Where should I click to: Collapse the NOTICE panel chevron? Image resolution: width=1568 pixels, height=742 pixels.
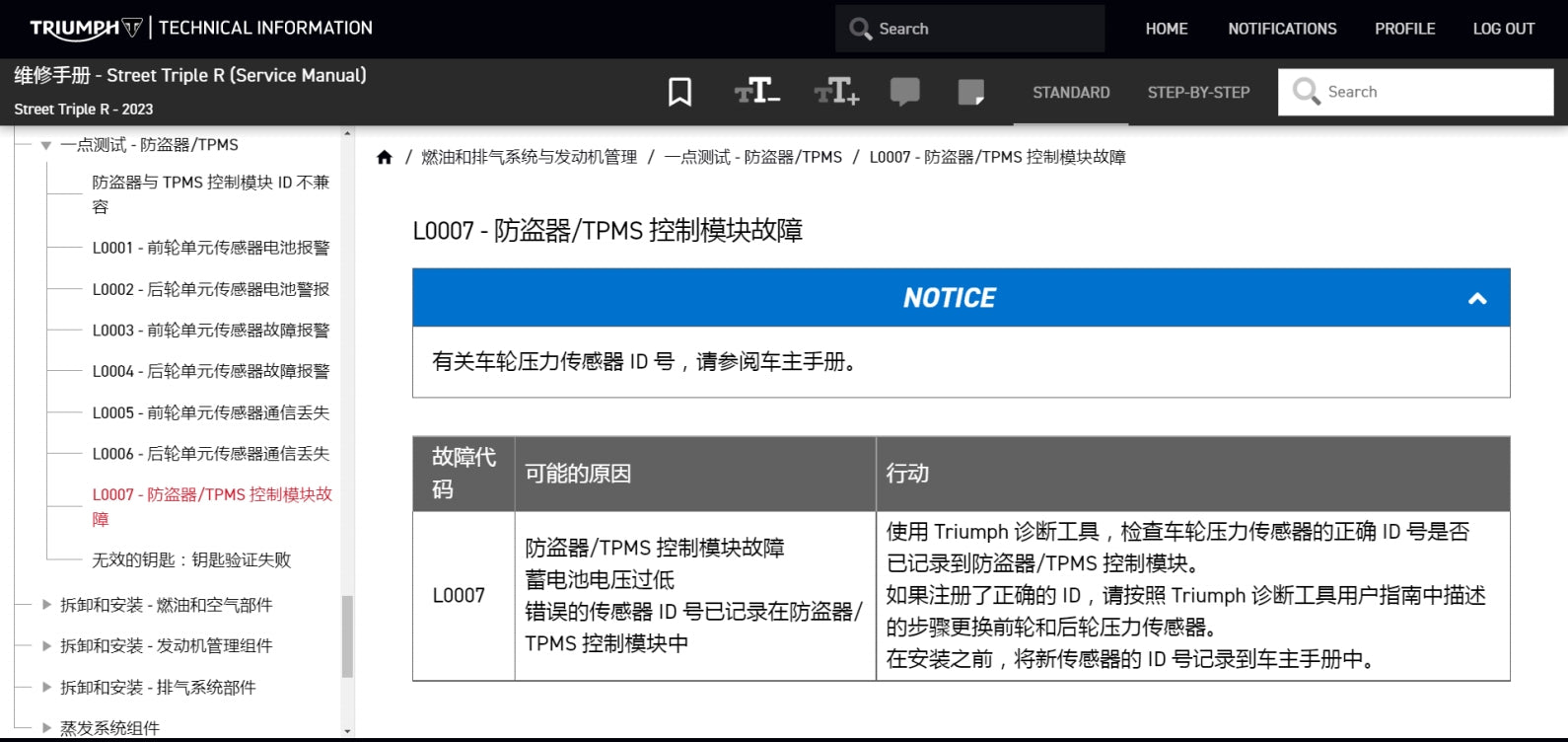pyautogui.click(x=1476, y=298)
